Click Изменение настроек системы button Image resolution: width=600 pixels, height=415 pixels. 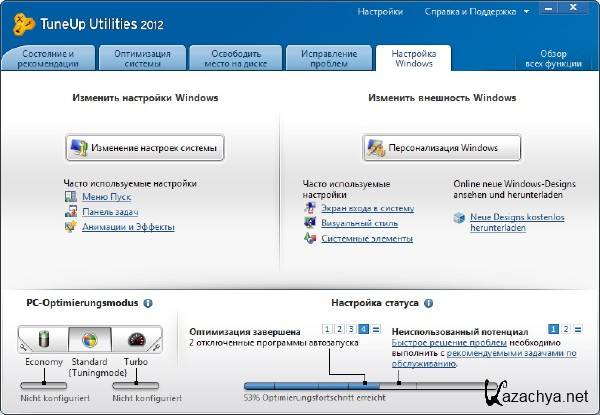(x=145, y=148)
